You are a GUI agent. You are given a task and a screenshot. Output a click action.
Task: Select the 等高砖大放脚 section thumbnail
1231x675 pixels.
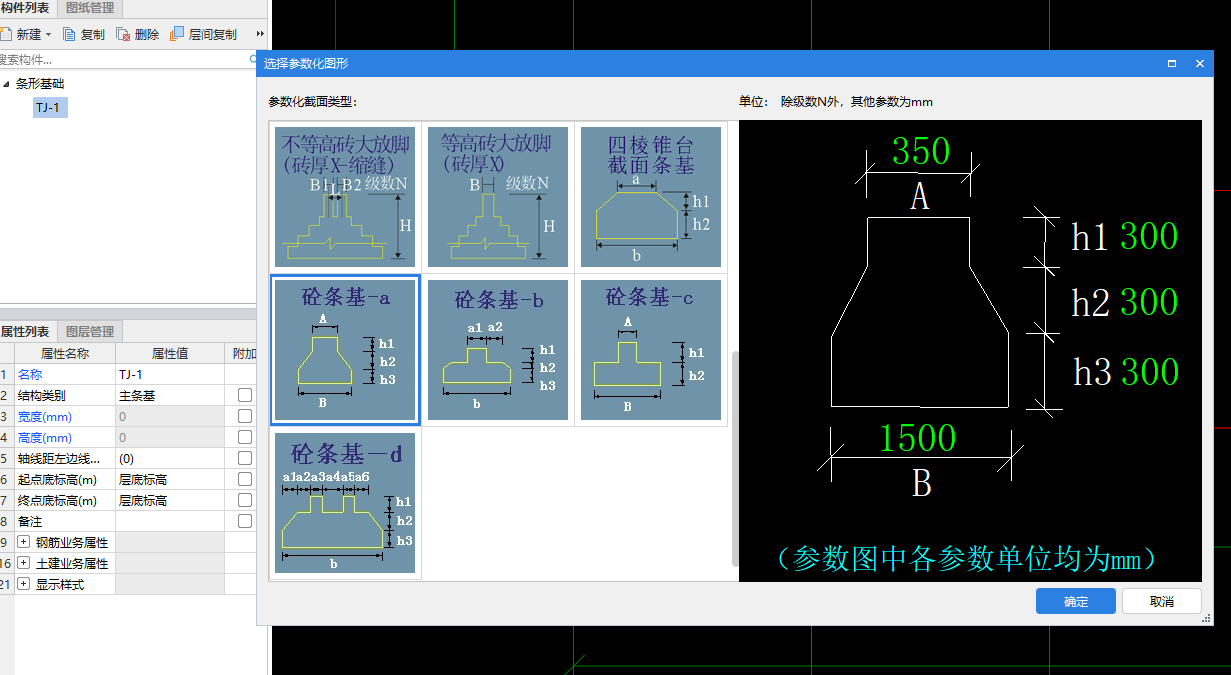498,197
